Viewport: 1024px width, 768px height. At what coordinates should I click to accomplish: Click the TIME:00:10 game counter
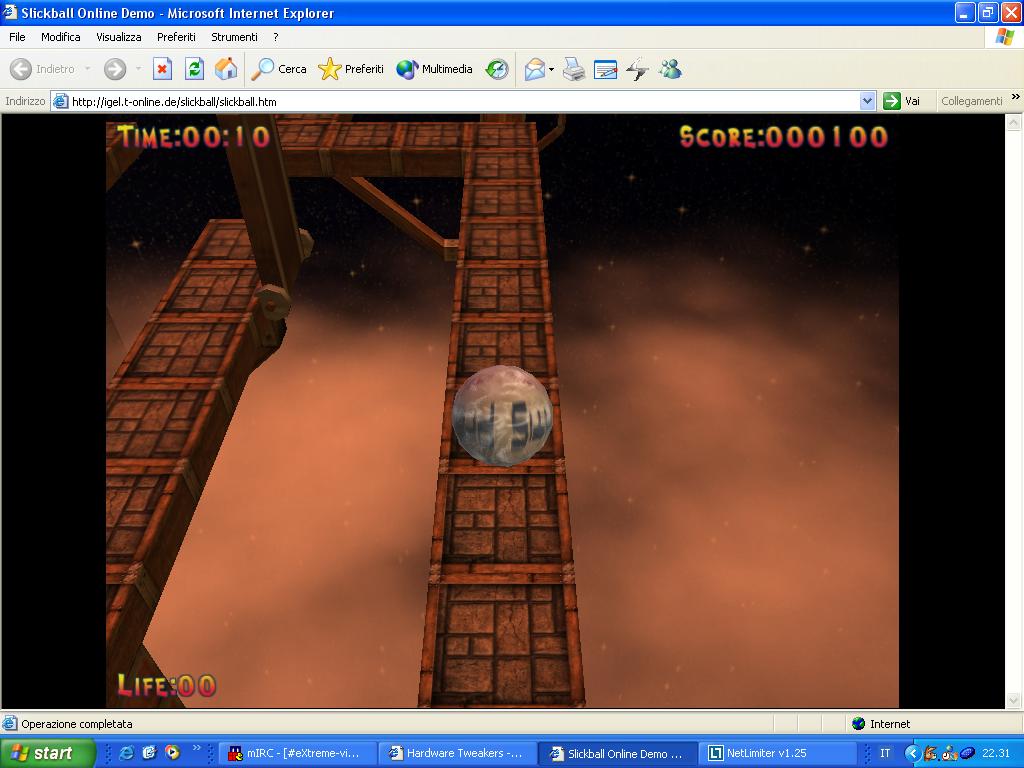(x=193, y=136)
